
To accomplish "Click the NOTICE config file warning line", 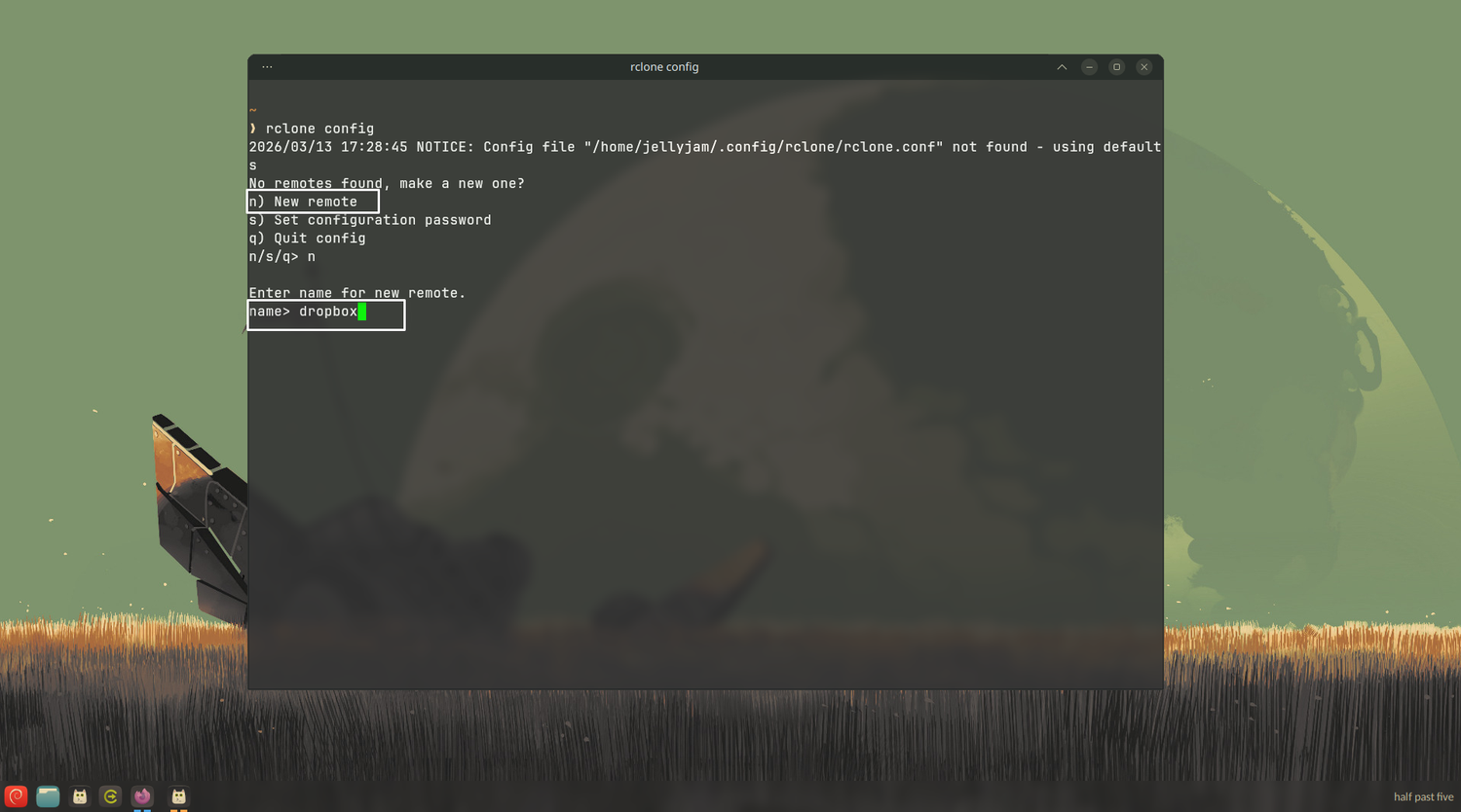I will (705, 156).
